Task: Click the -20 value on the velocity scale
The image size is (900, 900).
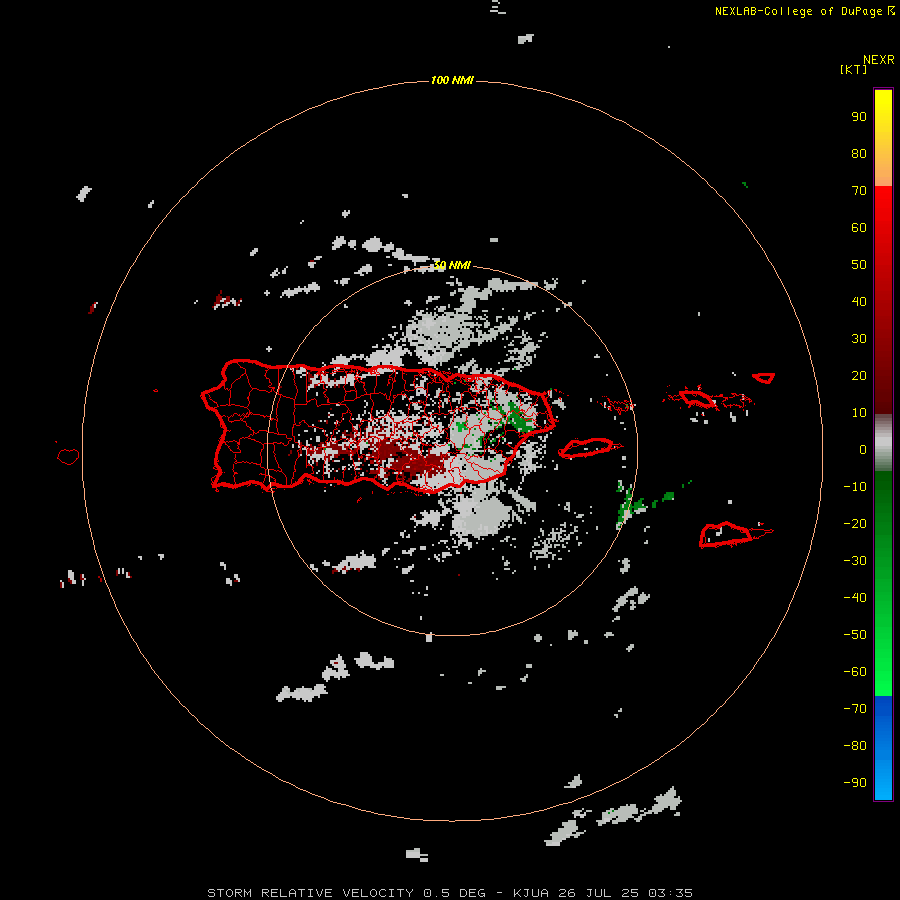Action: point(855,524)
